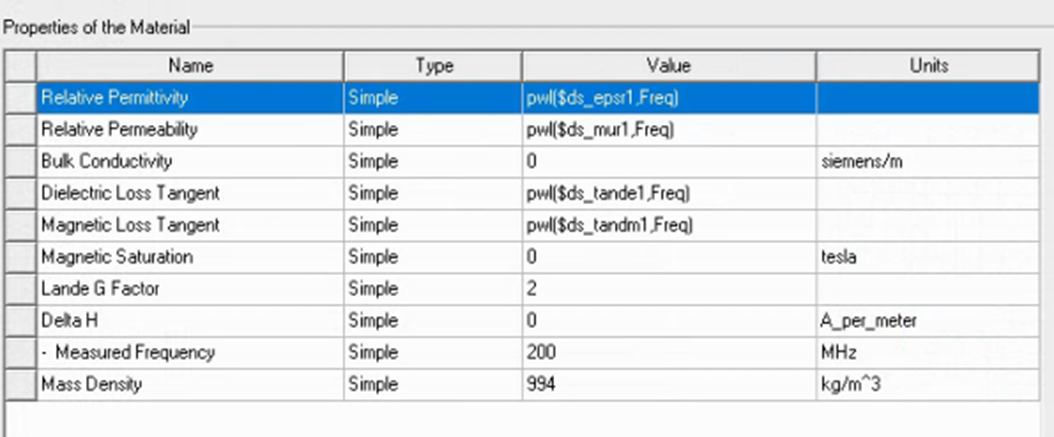Select the Lande G Factor value cell
The width and height of the screenshot is (1054, 437).
pos(668,289)
